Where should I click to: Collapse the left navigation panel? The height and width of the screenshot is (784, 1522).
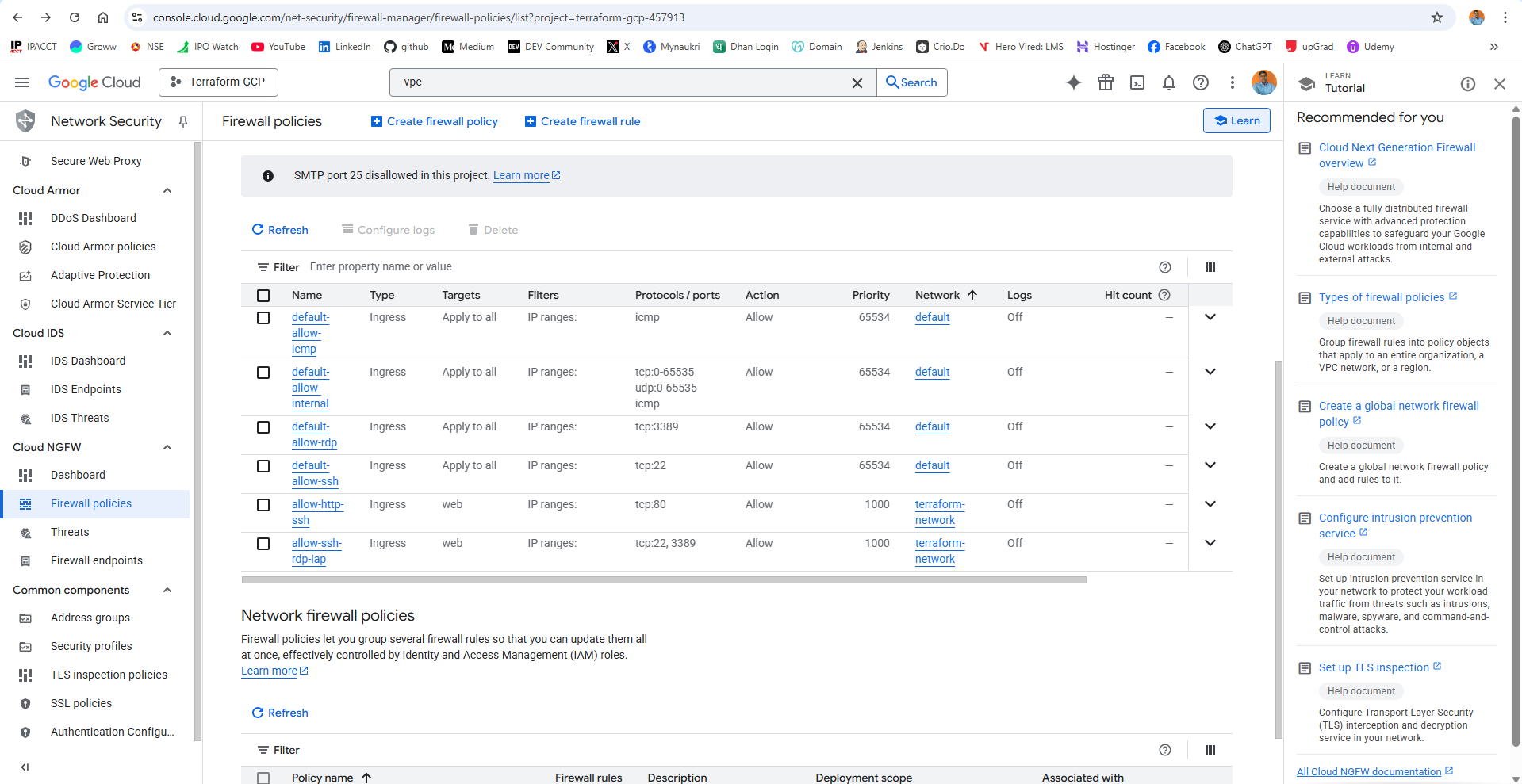pos(25,767)
